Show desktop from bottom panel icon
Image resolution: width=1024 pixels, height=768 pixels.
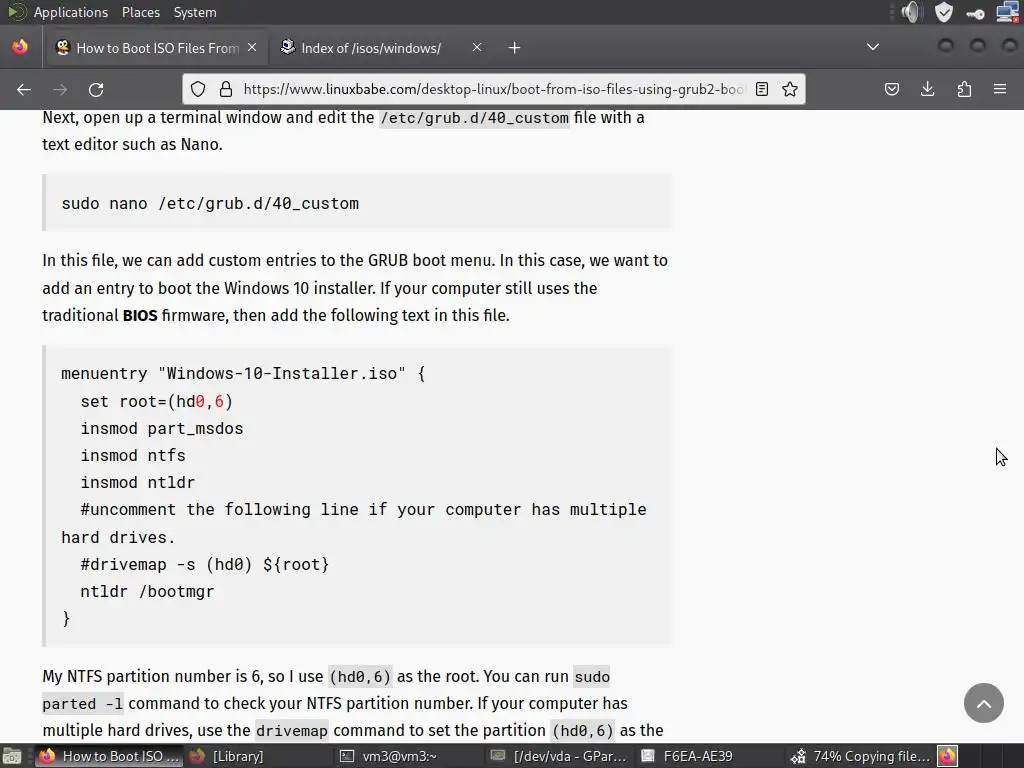point(12,756)
